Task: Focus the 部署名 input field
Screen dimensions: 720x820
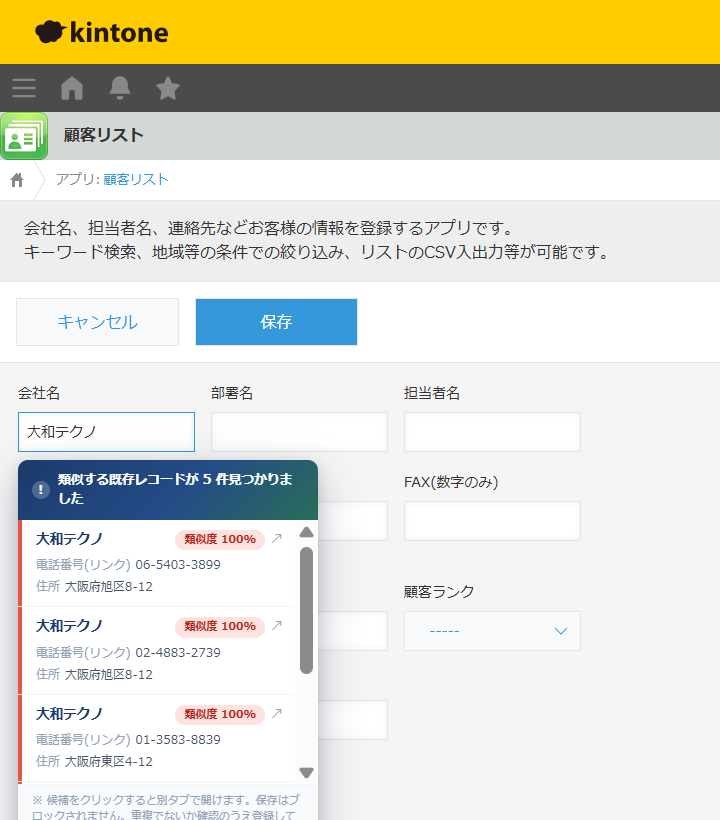Action: tap(299, 432)
